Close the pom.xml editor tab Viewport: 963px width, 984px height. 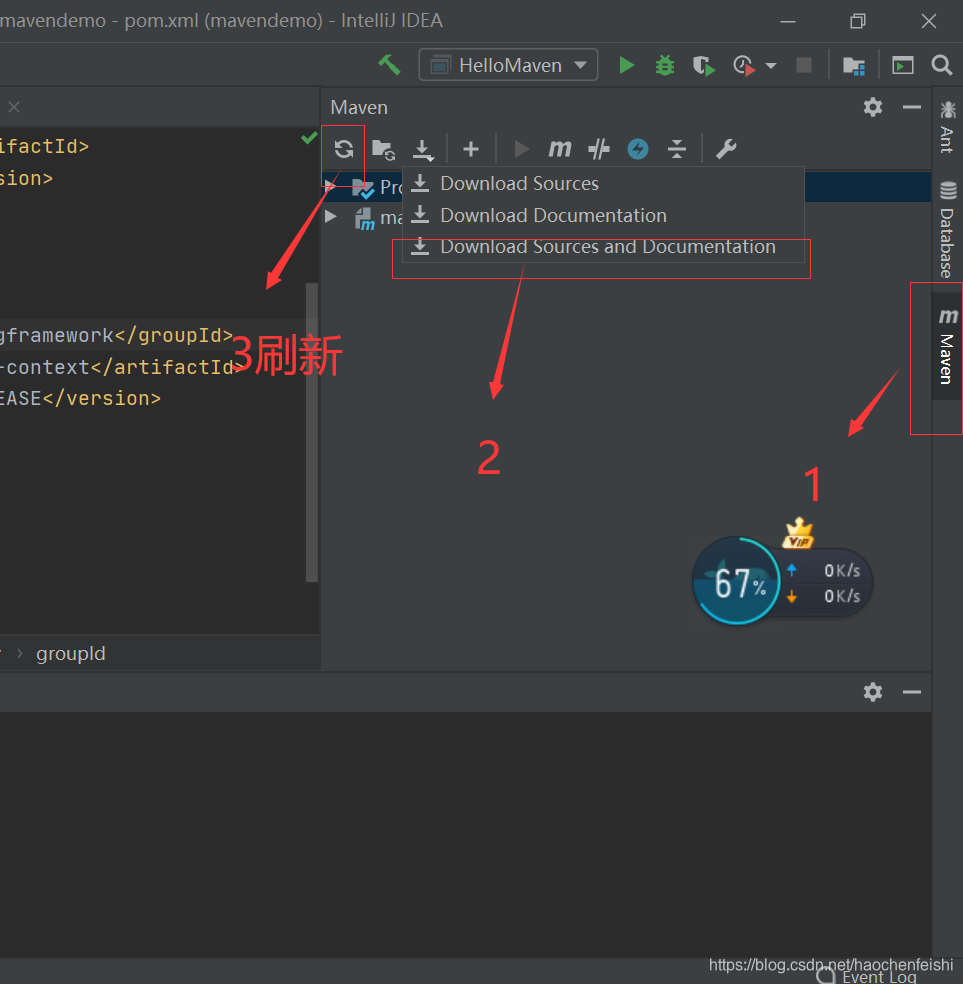pos(14,107)
